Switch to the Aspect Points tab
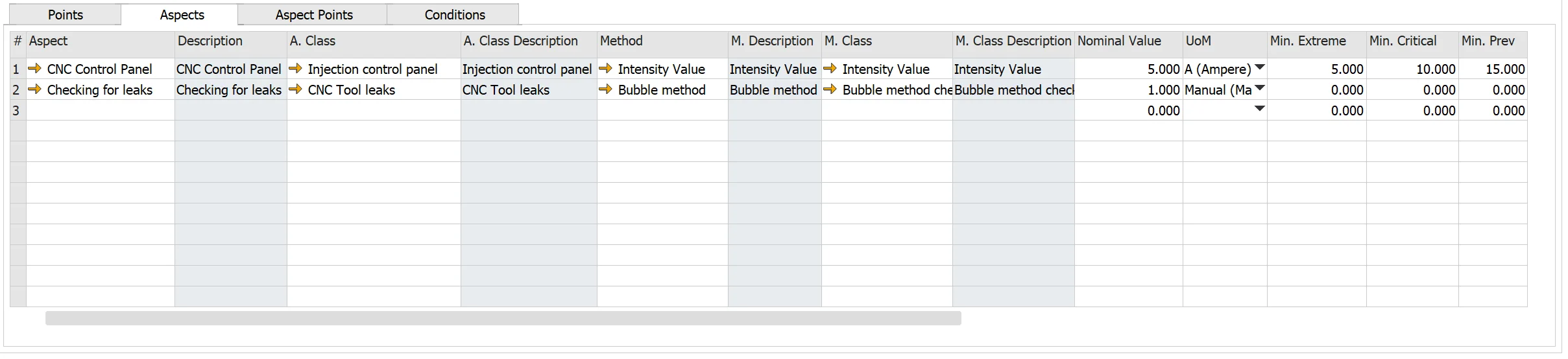The height and width of the screenshot is (359, 1568). click(314, 14)
